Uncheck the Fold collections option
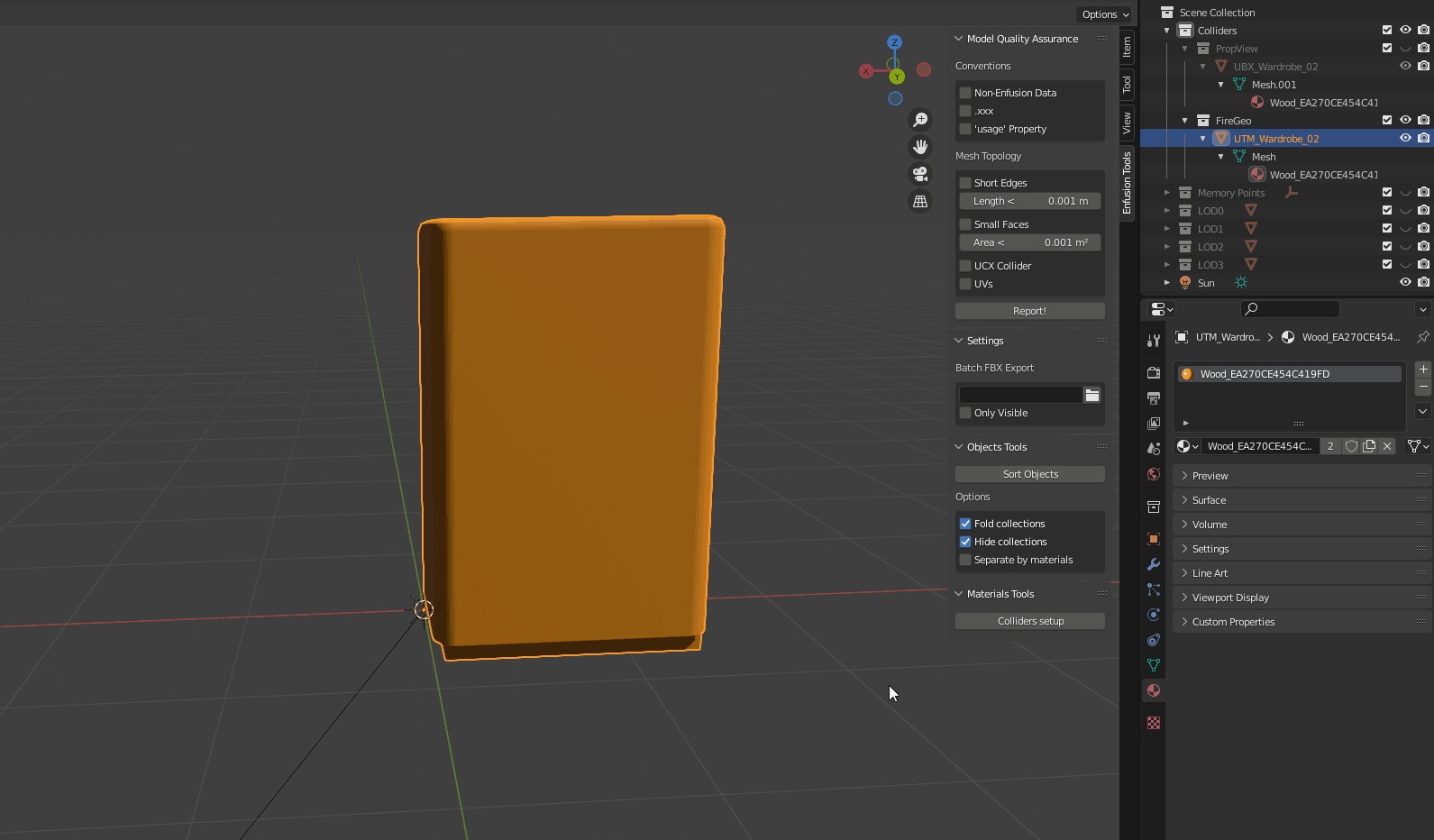Screen dimensions: 1434x840 coord(965,524)
